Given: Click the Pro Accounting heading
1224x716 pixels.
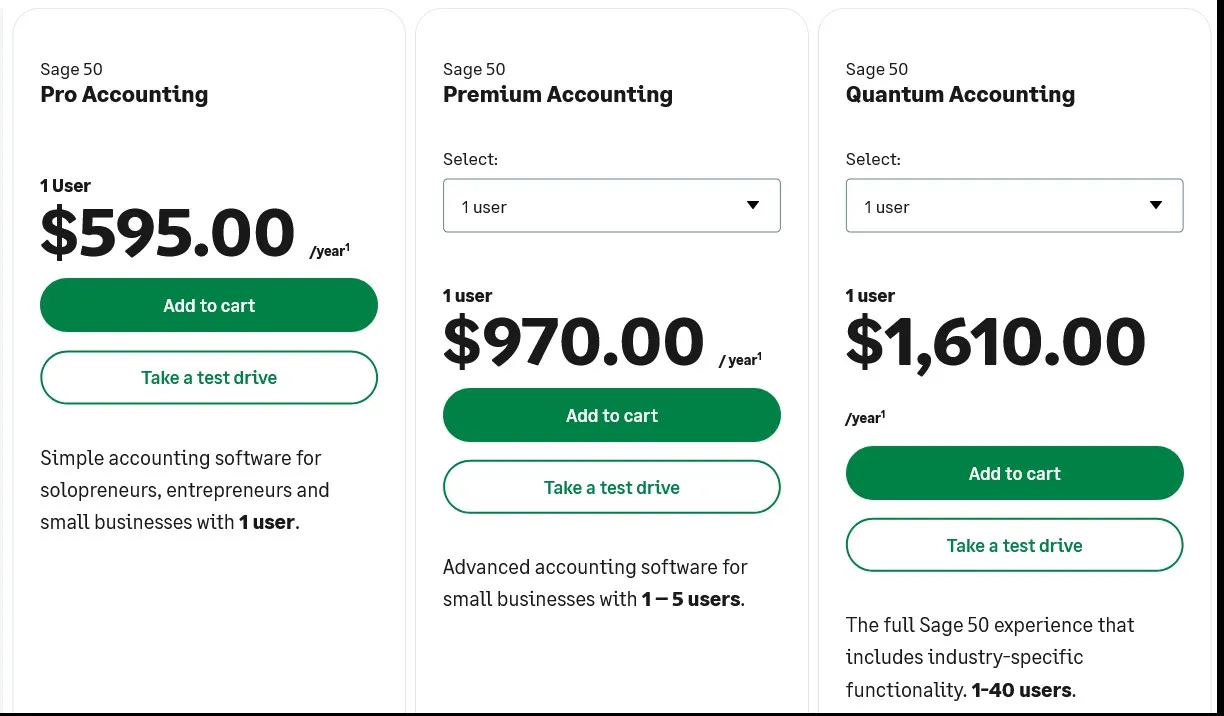Looking at the screenshot, I should (x=124, y=94).
